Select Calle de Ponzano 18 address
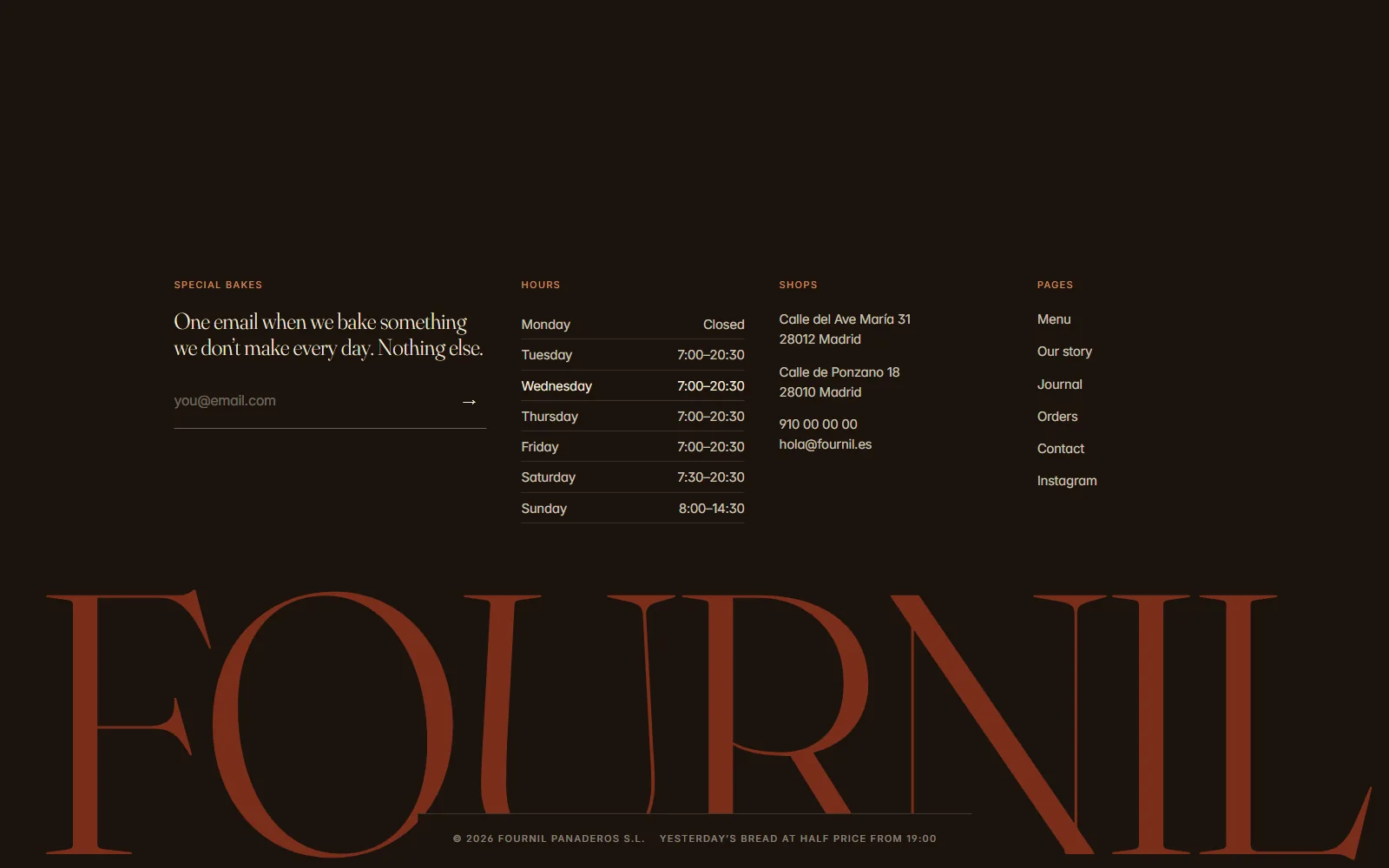 pyautogui.click(x=839, y=372)
